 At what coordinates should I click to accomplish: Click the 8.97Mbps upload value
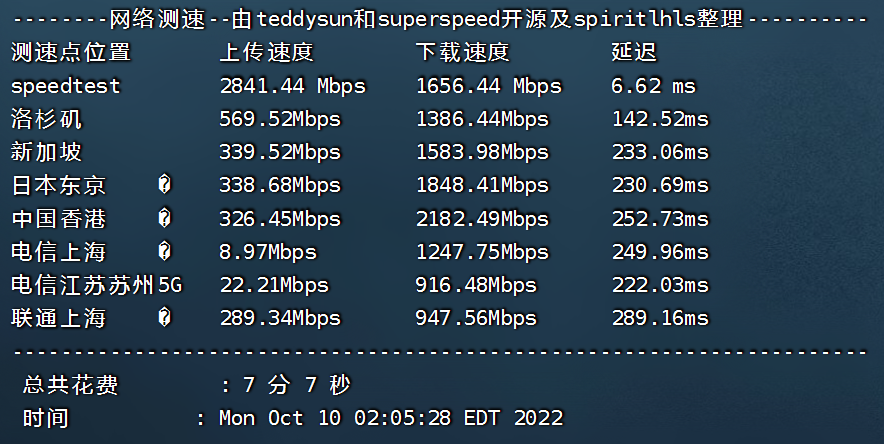point(268,252)
